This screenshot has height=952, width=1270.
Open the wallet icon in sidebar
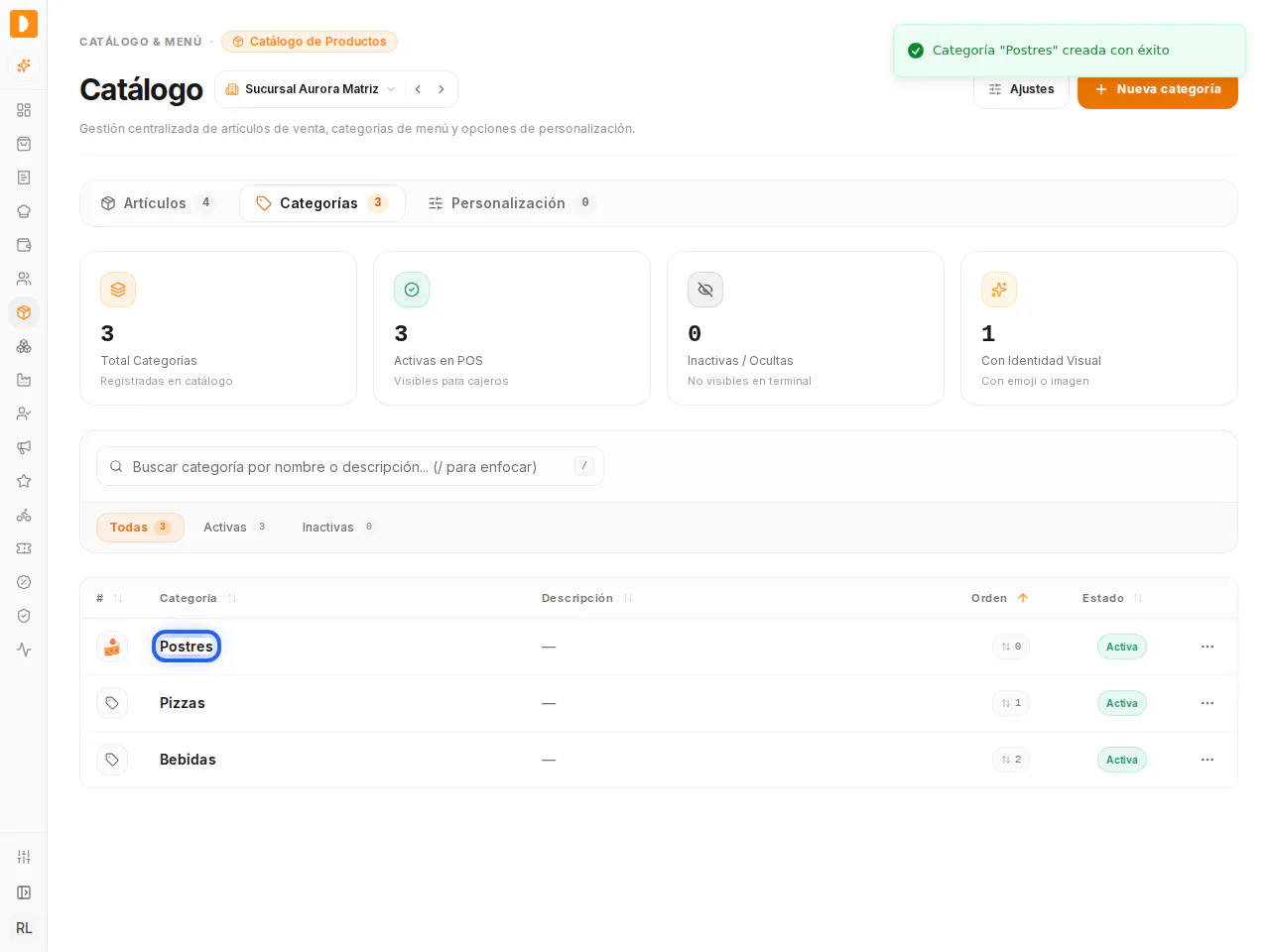24,245
